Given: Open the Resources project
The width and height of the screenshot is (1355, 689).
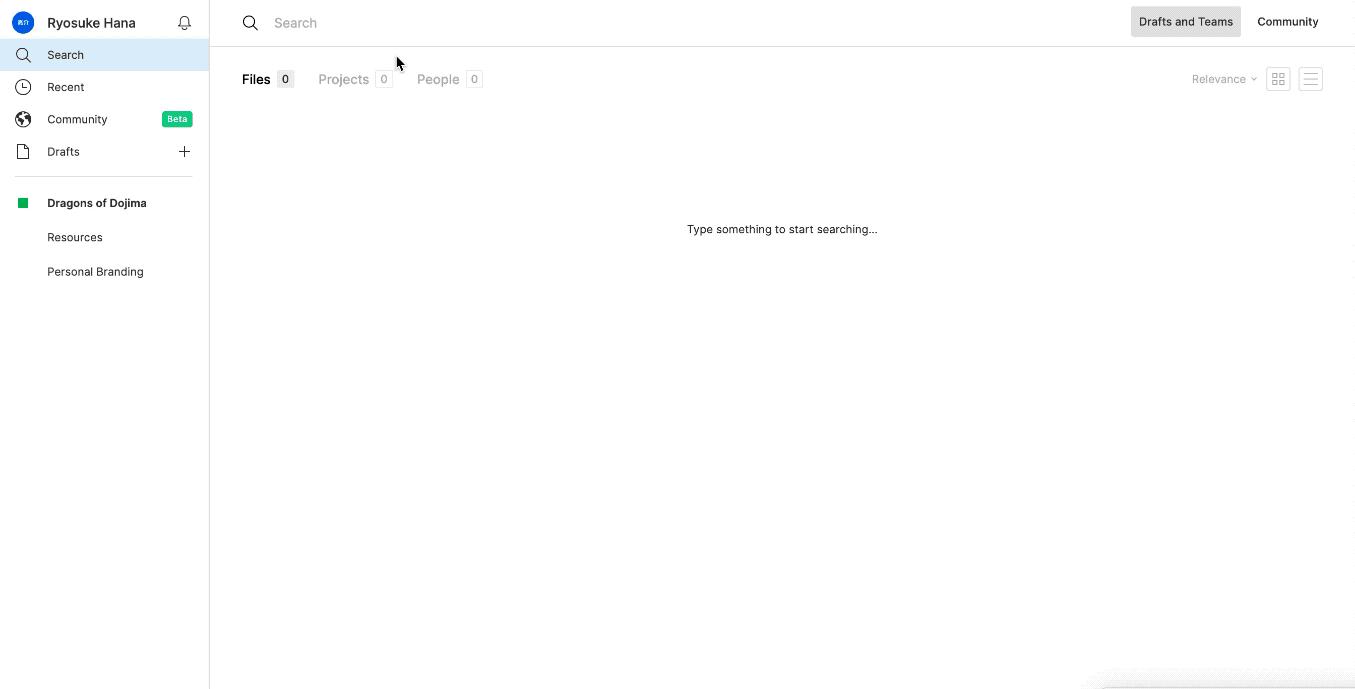Looking at the screenshot, I should pos(75,237).
